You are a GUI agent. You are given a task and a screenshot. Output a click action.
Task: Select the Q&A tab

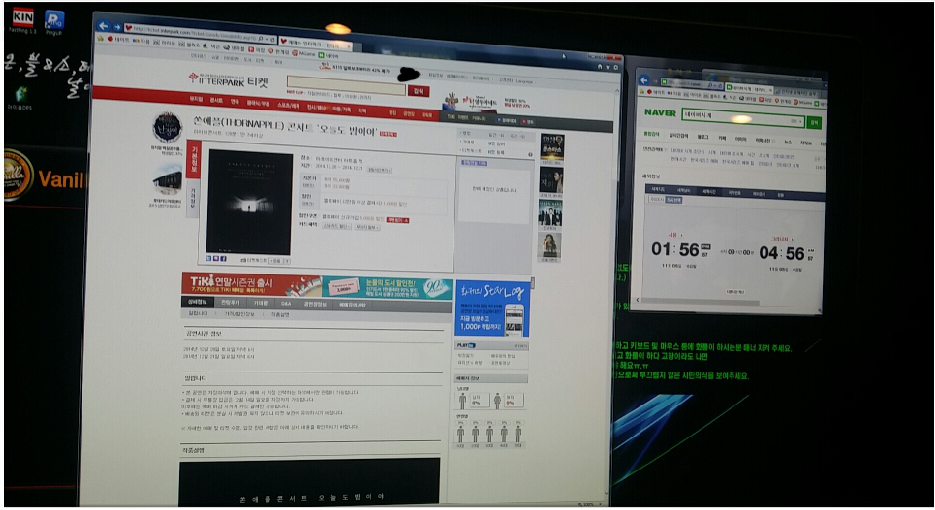click(287, 302)
